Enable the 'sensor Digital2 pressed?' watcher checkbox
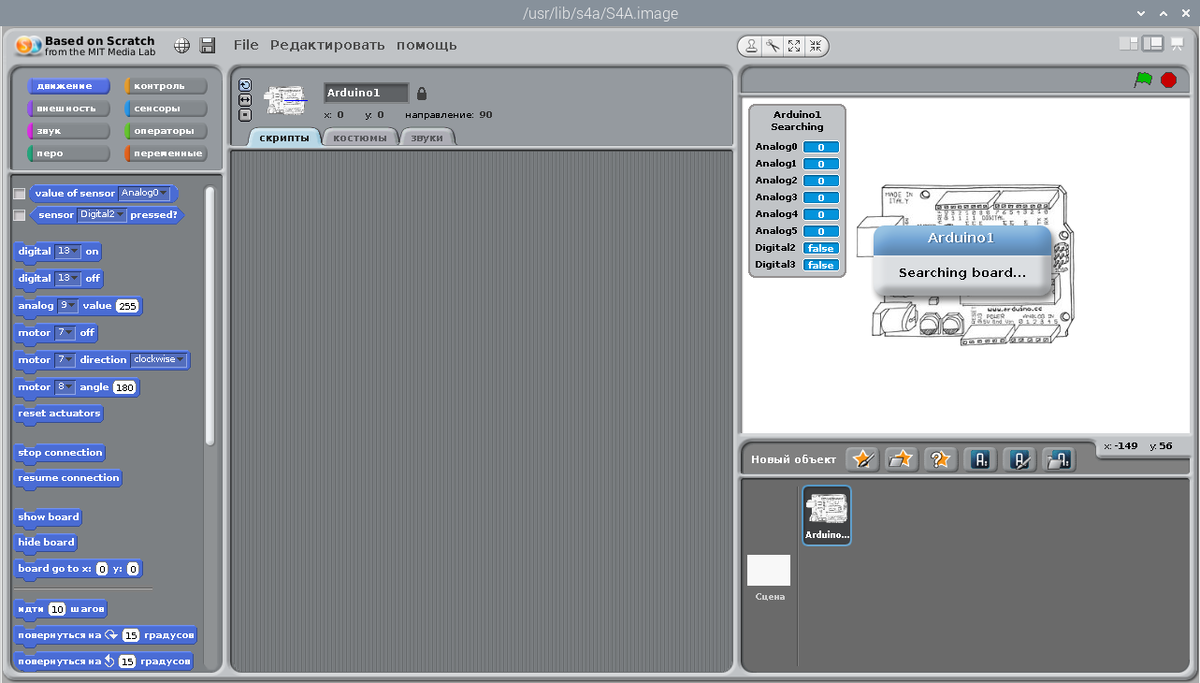The image size is (1200, 683). 18,214
